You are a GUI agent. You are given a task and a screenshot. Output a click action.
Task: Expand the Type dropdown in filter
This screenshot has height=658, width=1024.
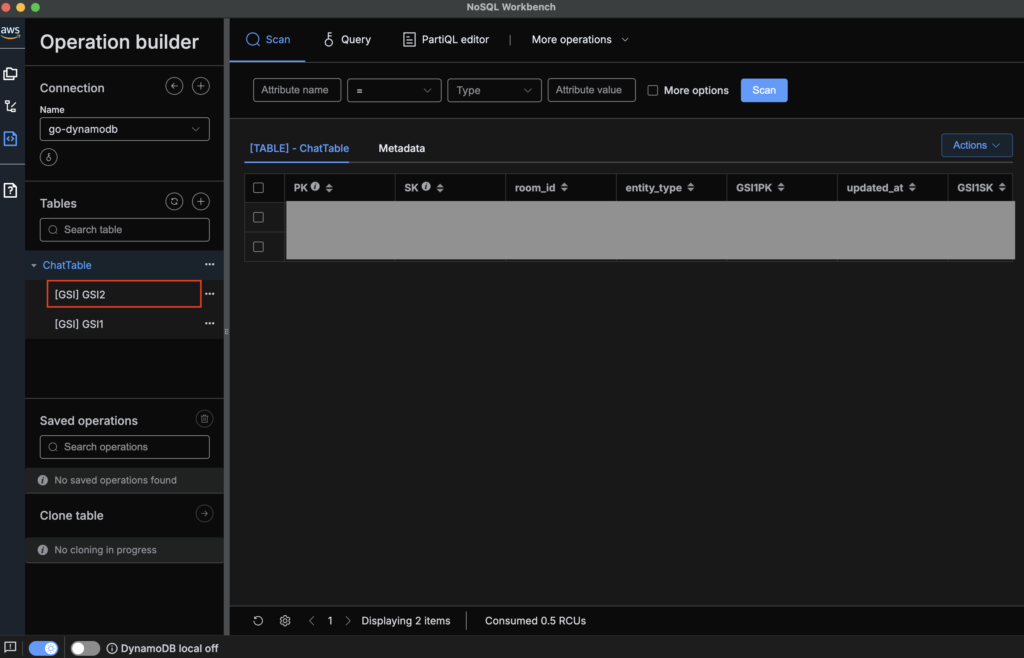pos(494,90)
